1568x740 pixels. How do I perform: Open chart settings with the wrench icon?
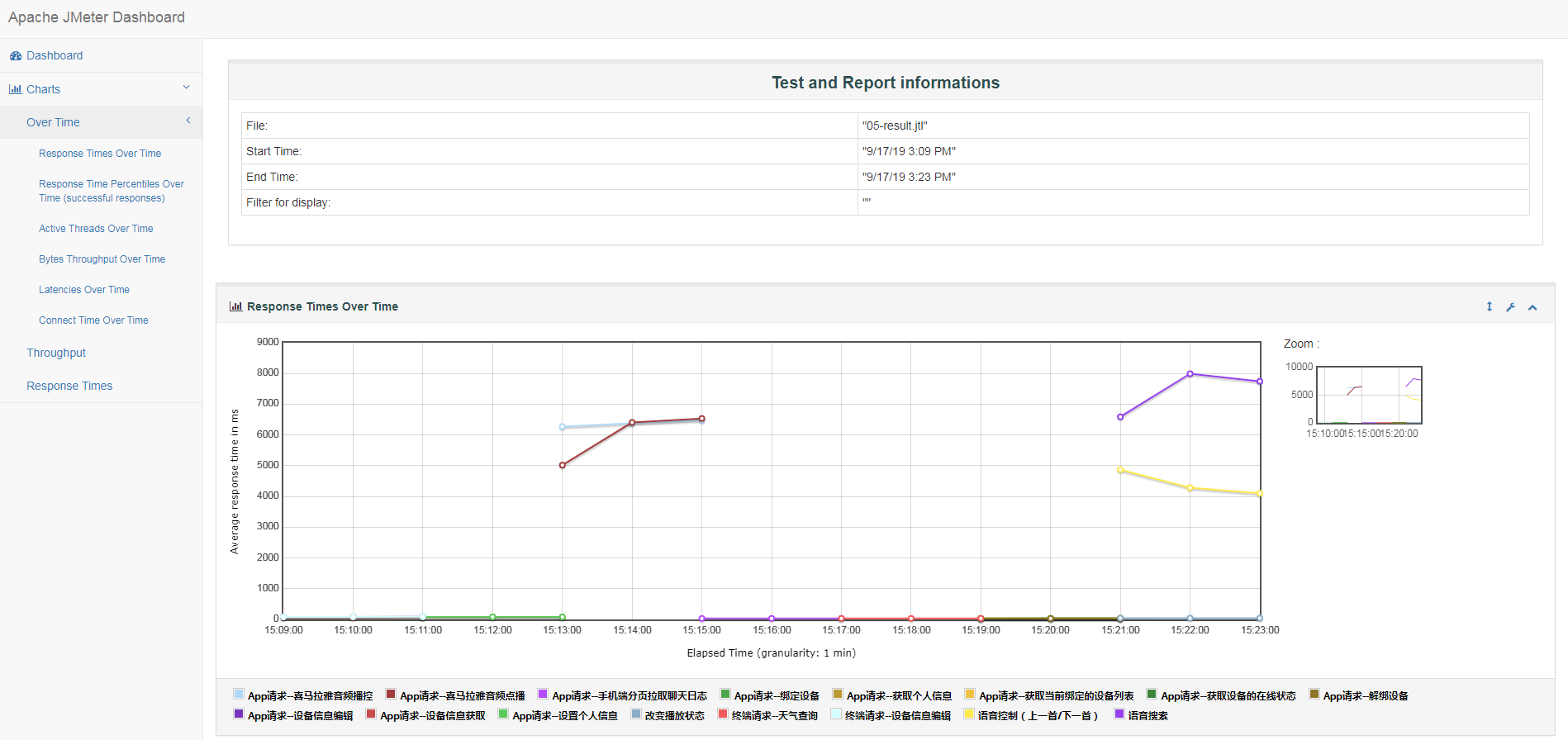tap(1511, 307)
